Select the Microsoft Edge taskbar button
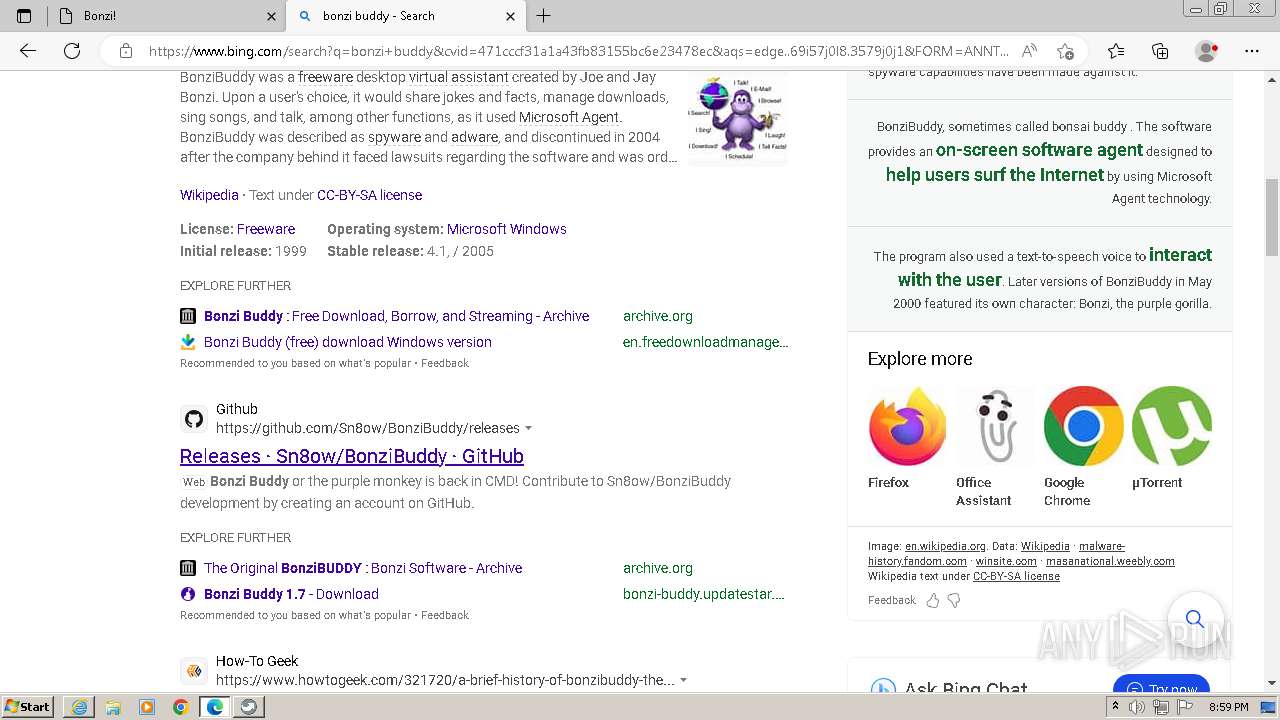 [215, 707]
